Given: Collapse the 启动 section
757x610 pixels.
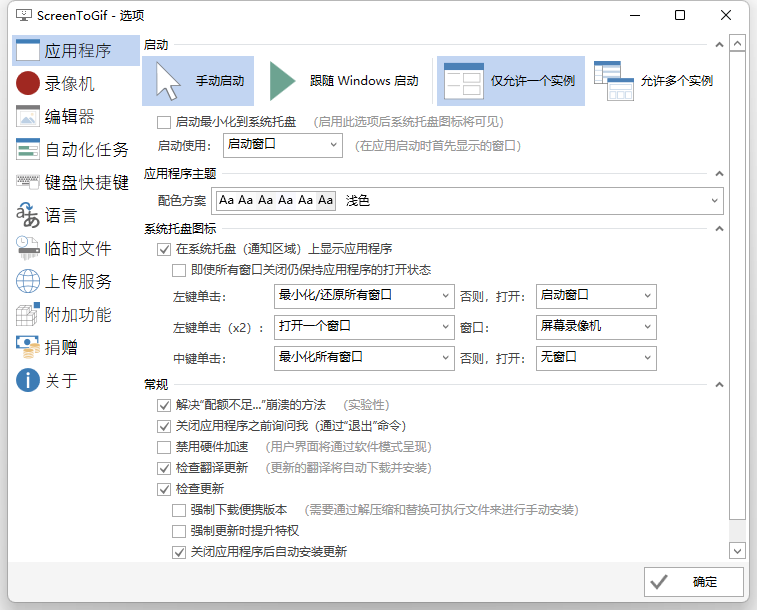Looking at the screenshot, I should click(719, 45).
